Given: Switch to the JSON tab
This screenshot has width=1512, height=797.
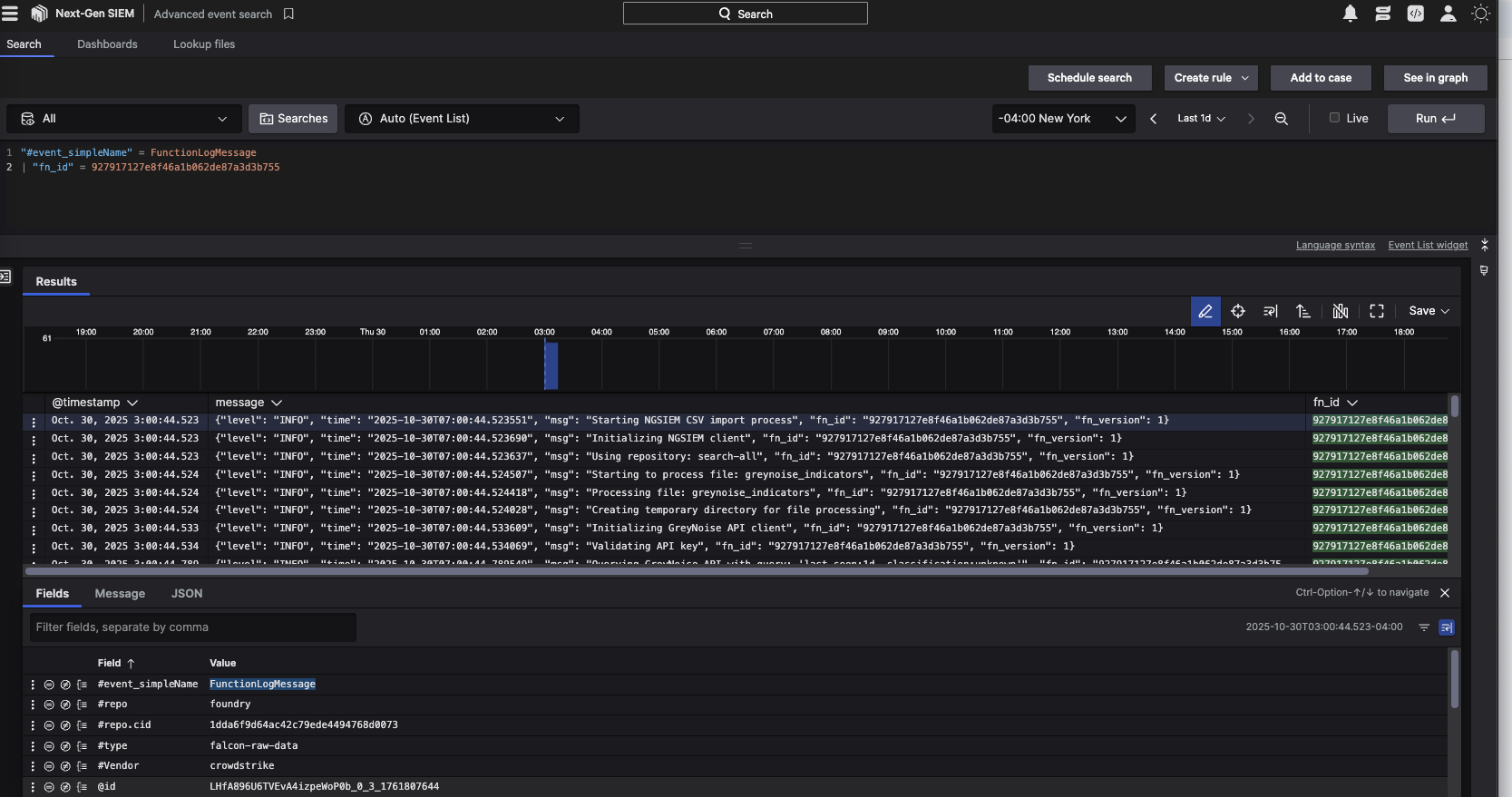Looking at the screenshot, I should click(187, 594).
